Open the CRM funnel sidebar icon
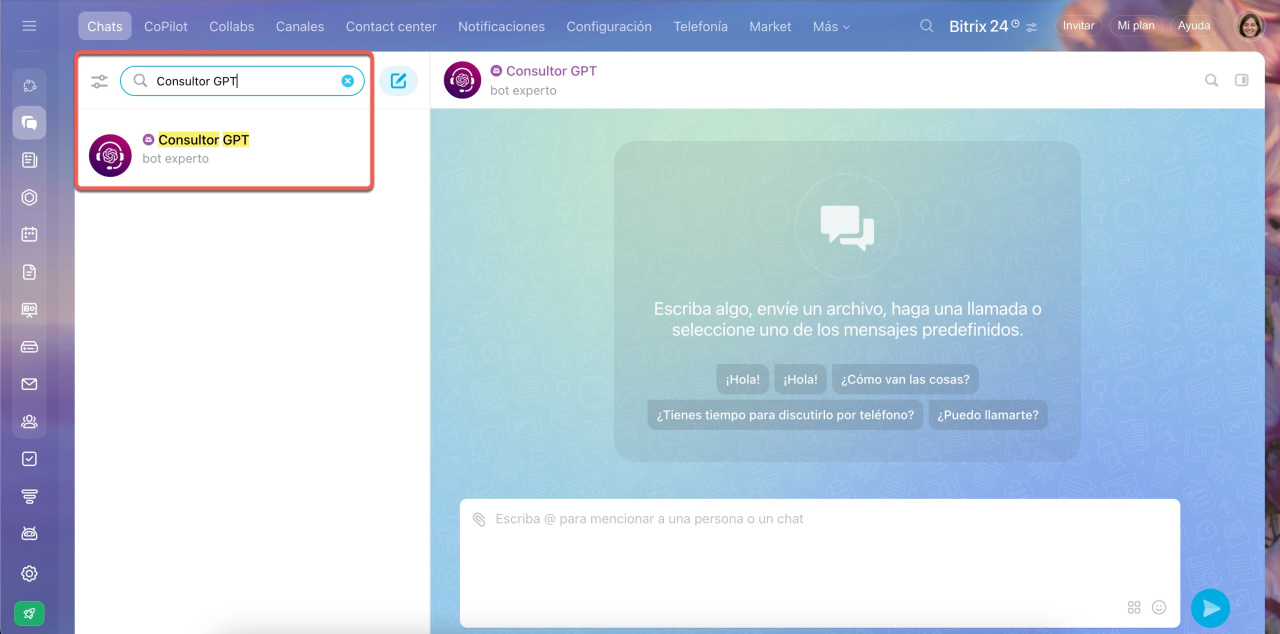The height and width of the screenshot is (634, 1280). pyautogui.click(x=29, y=496)
